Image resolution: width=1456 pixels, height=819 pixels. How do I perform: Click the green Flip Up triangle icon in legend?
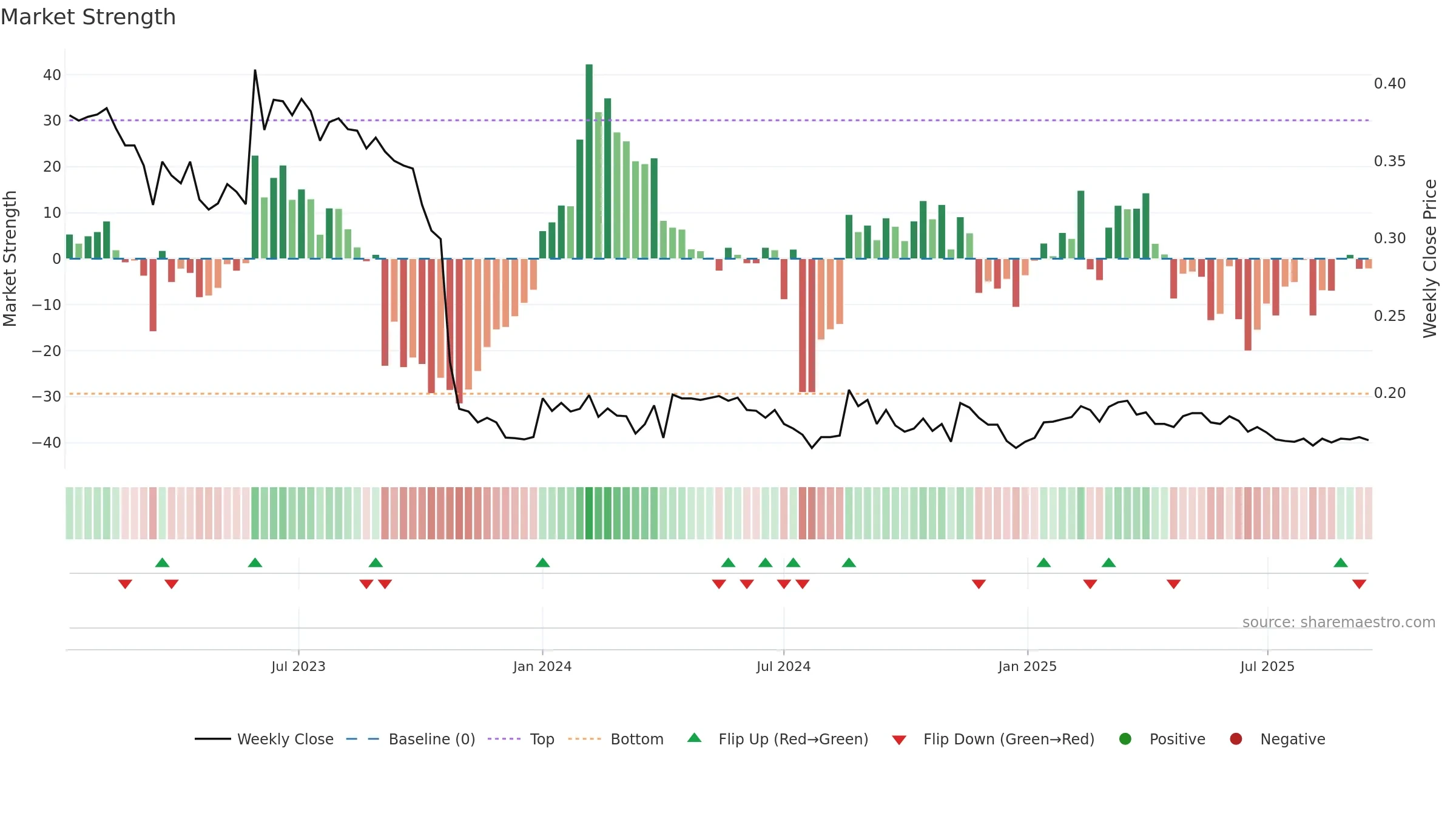tap(695, 738)
